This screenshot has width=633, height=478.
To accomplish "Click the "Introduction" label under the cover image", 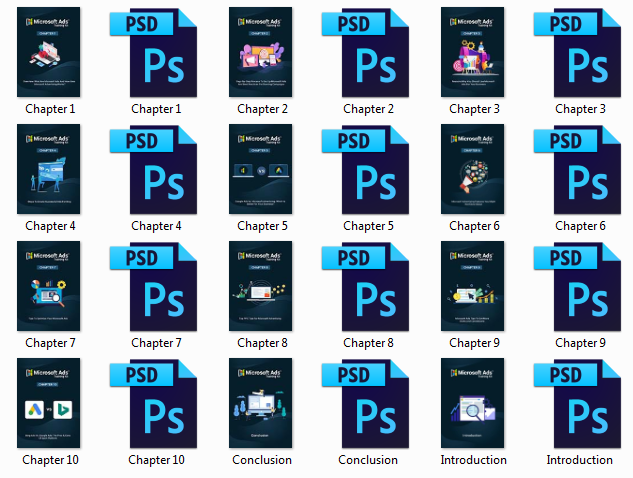I will point(473,460).
